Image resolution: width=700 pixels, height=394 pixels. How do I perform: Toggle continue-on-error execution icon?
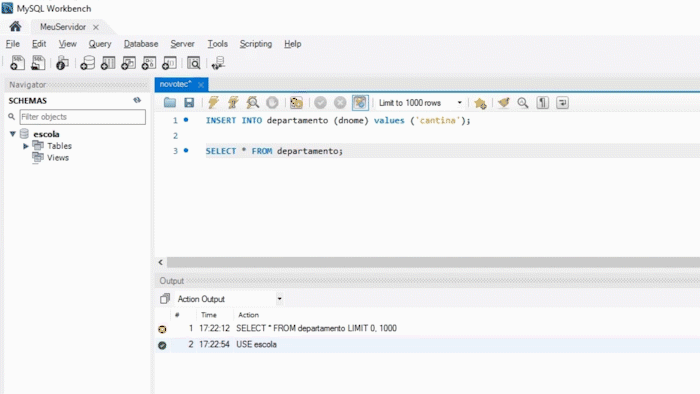[296, 103]
